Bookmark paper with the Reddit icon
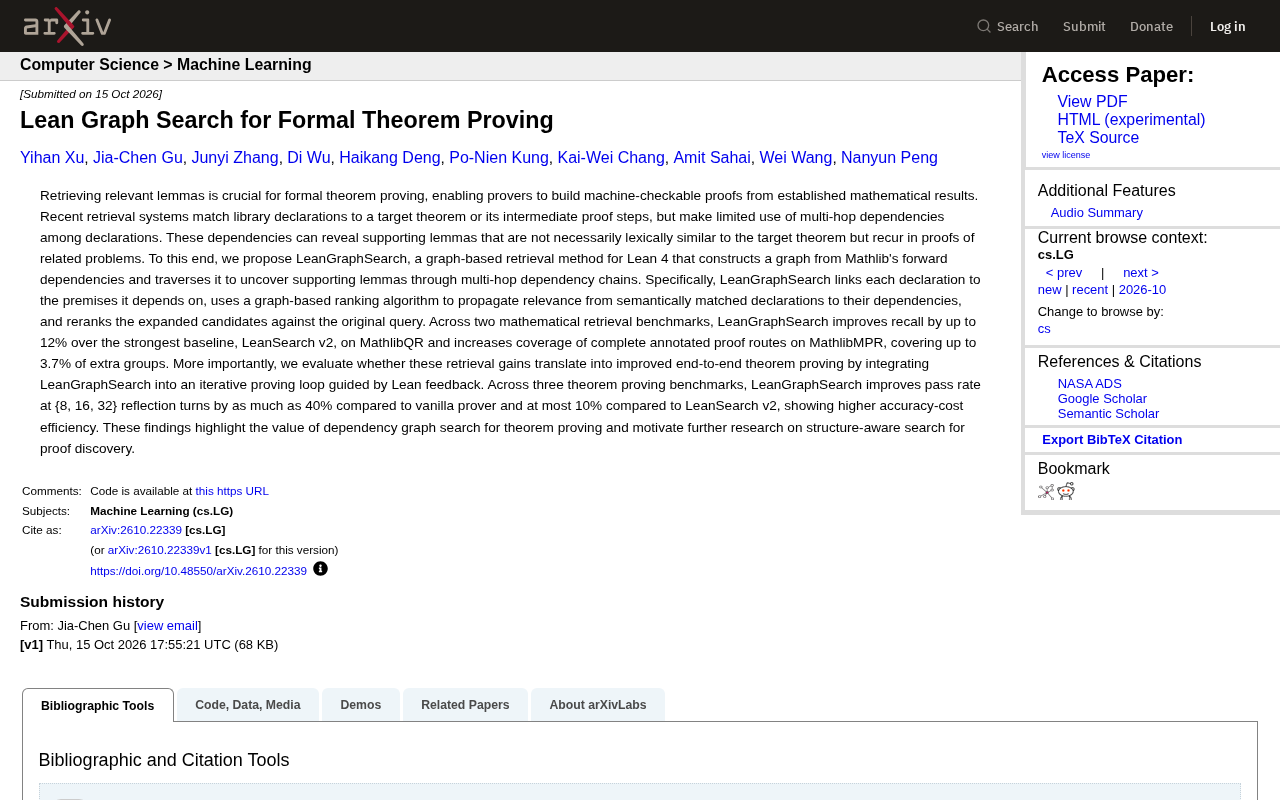1280x800 pixels. click(1066, 491)
